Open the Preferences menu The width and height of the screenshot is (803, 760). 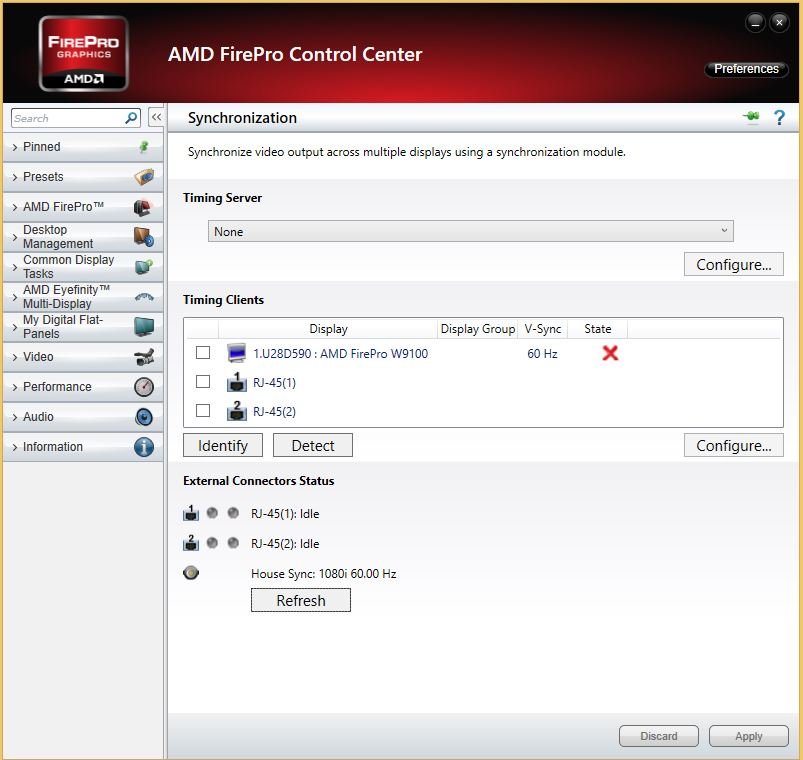click(746, 69)
